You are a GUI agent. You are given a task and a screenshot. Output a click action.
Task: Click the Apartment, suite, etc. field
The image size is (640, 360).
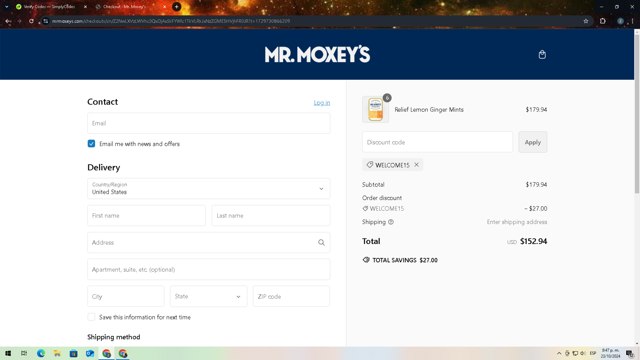tap(209, 269)
